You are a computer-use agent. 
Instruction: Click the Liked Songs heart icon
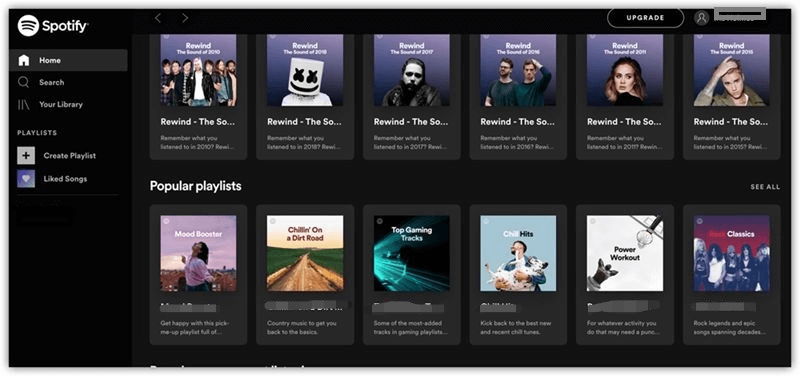pos(26,179)
